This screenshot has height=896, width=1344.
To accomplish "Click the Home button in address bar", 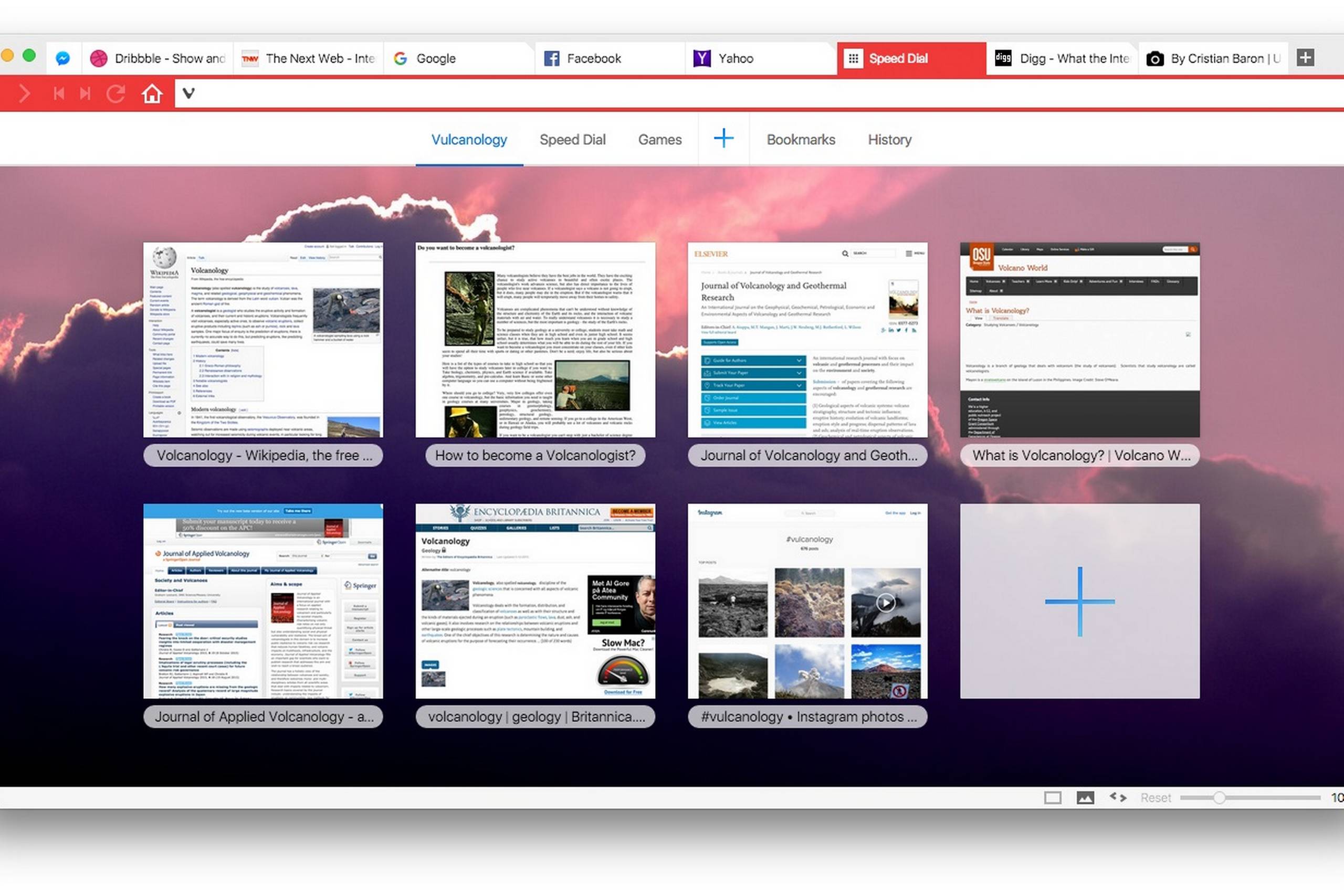I will tap(152, 93).
